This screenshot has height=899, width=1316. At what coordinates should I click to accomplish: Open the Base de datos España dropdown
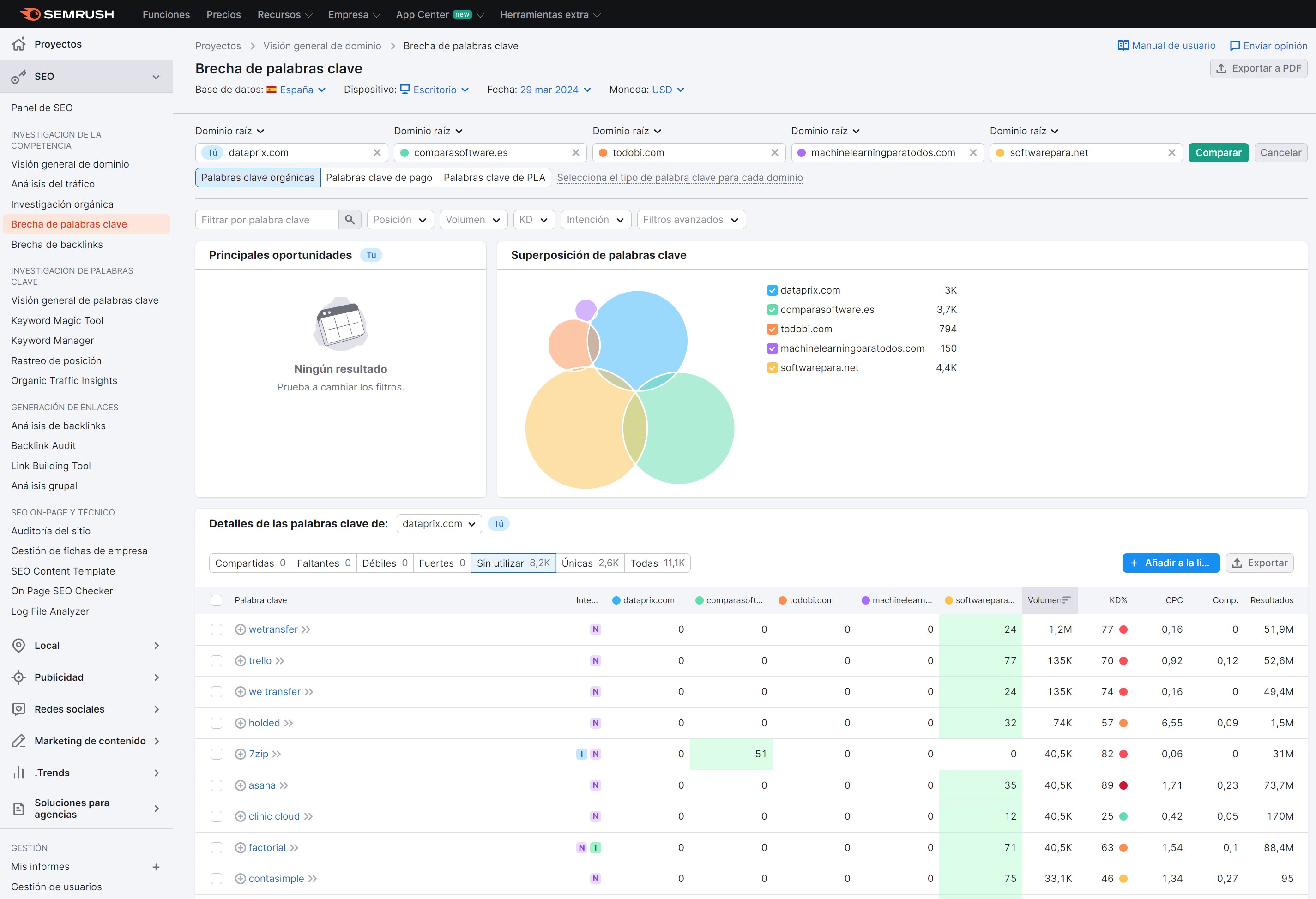[297, 90]
